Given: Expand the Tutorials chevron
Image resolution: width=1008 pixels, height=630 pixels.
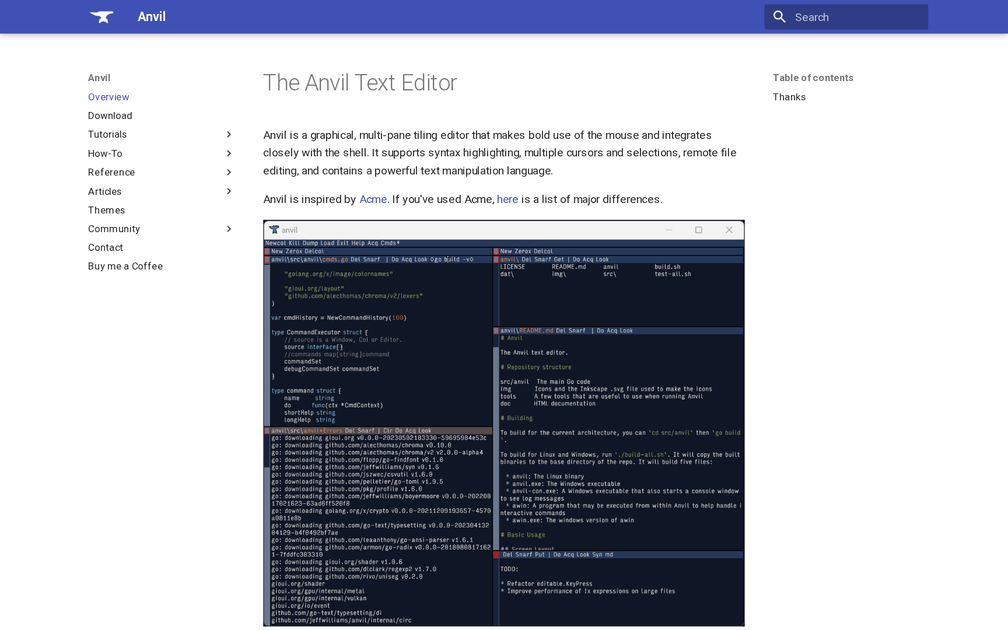Looking at the screenshot, I should coord(229,134).
